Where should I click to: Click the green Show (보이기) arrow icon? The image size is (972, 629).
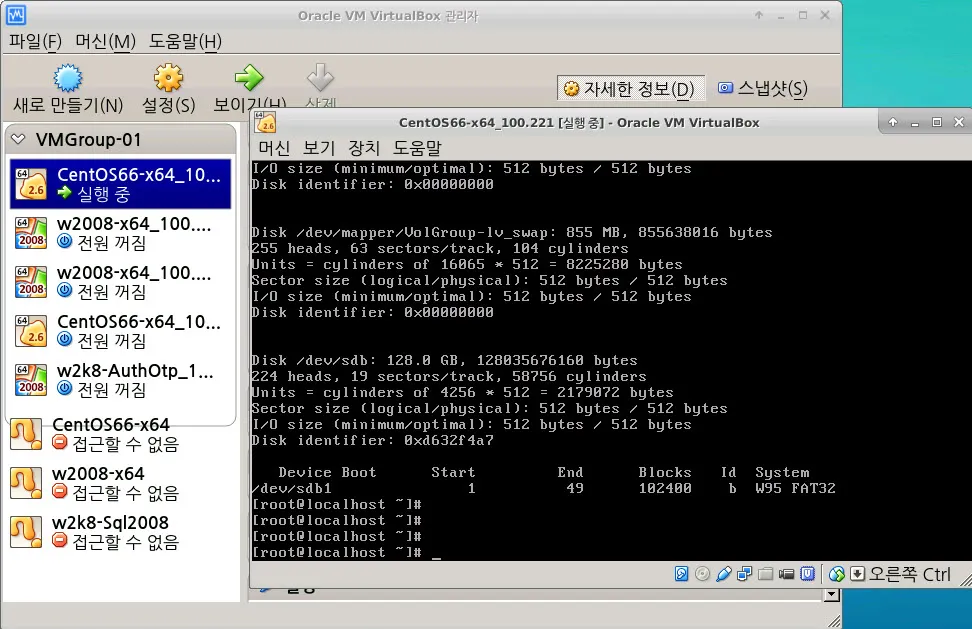pyautogui.click(x=249, y=78)
